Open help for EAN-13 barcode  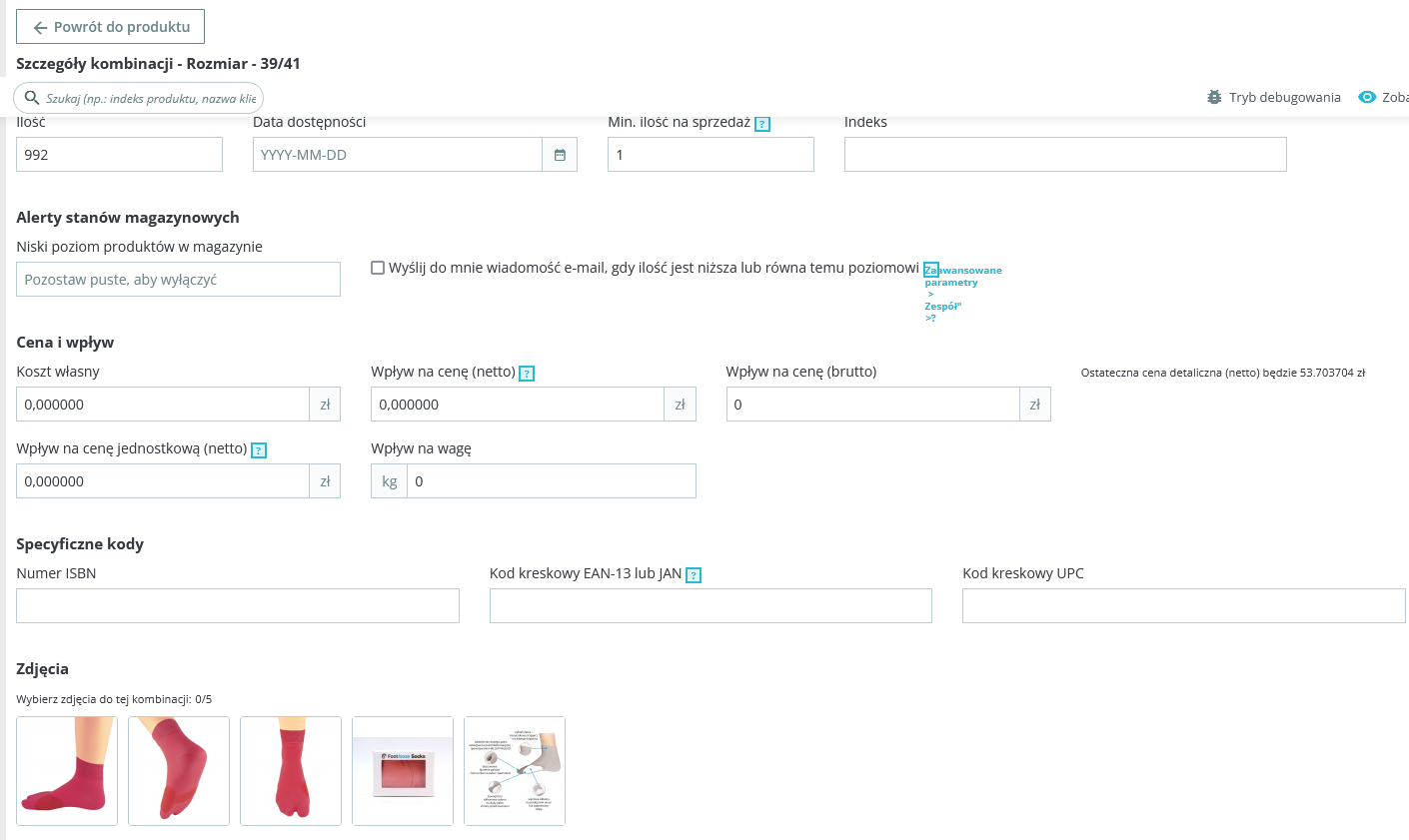click(x=694, y=575)
